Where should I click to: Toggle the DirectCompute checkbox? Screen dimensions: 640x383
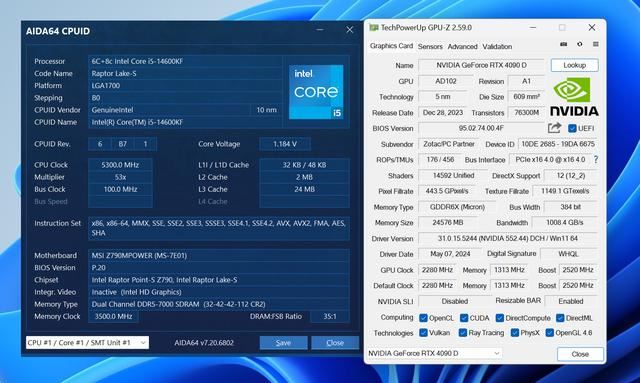(500, 318)
